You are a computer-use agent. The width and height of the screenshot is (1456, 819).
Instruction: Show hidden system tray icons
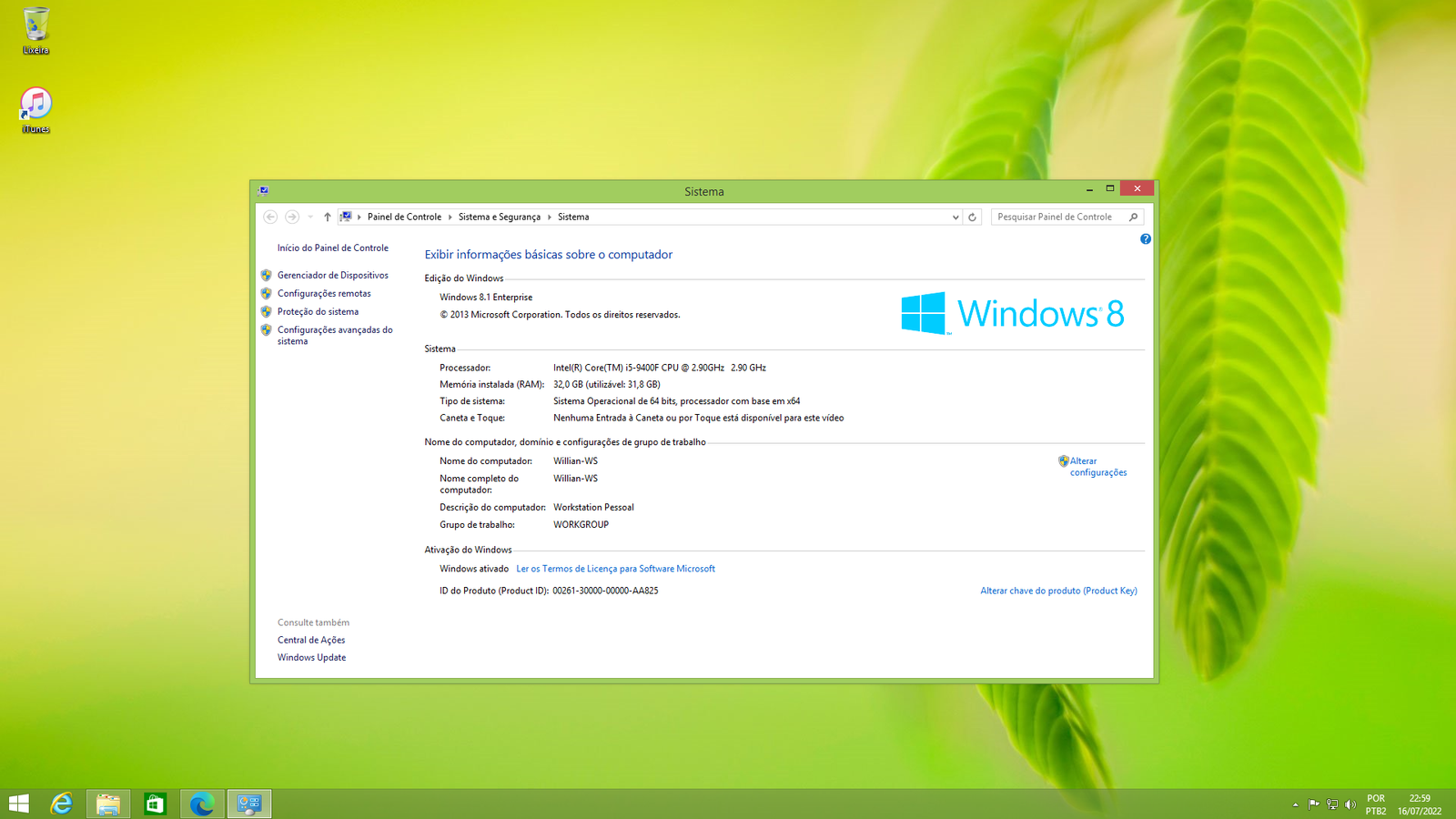[x=1295, y=804]
